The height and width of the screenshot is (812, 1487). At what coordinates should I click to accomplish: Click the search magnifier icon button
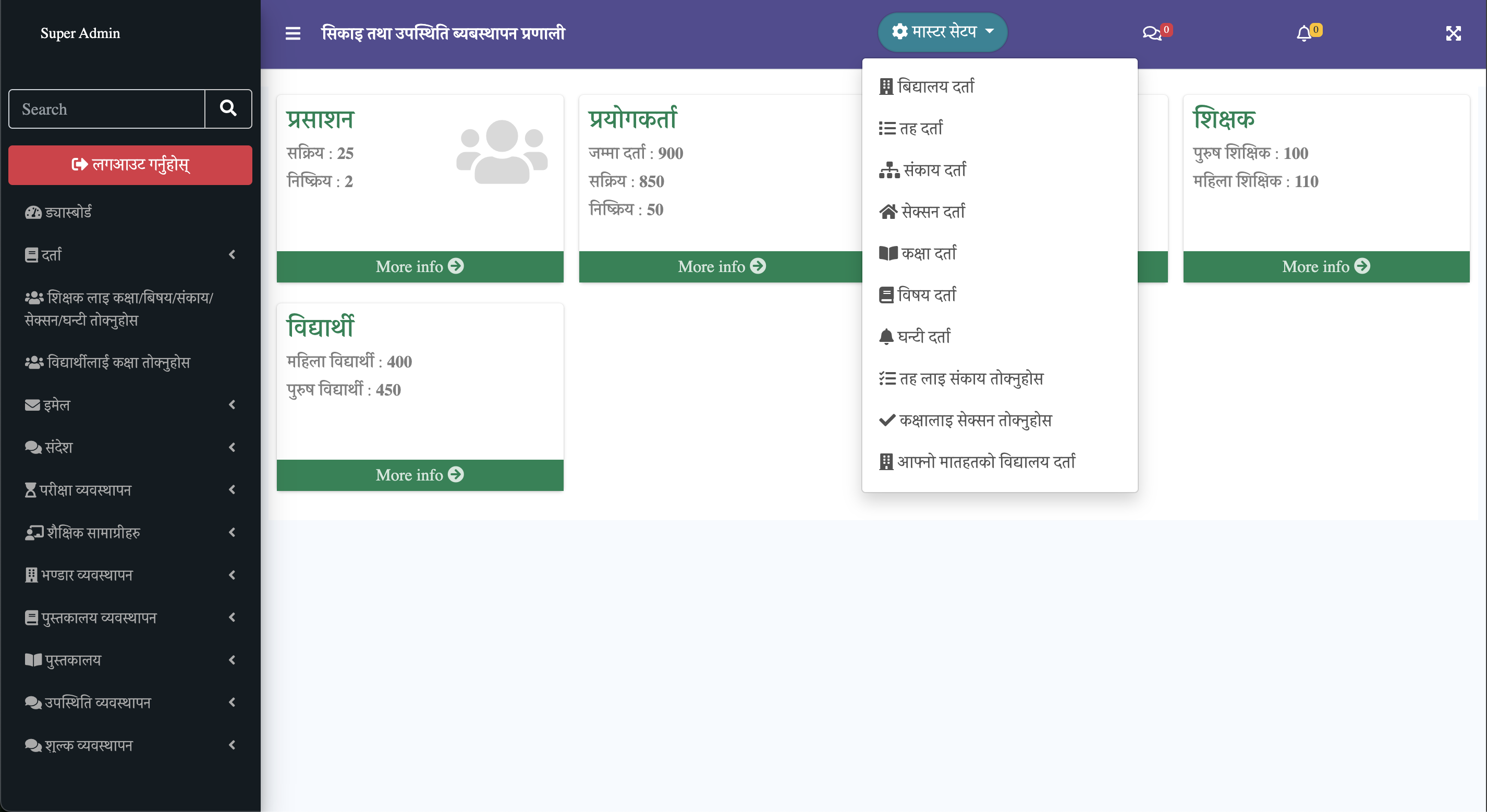[228, 108]
